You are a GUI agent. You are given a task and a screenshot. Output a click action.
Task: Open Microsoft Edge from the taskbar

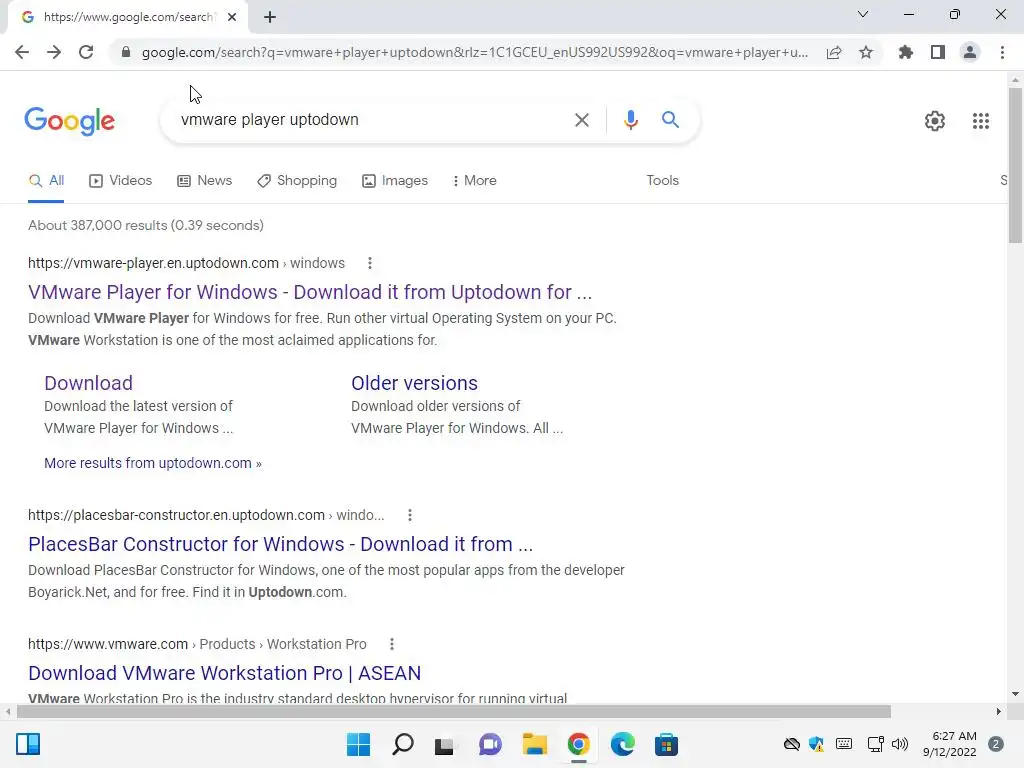pos(622,744)
